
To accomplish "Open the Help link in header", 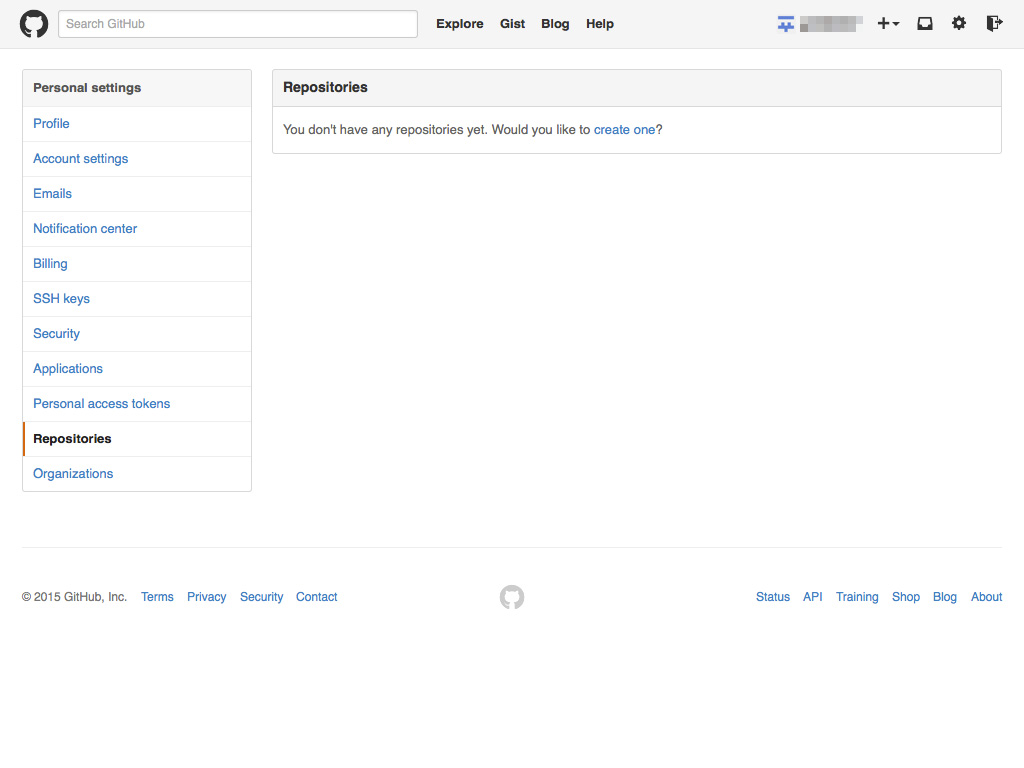I will 600,24.
